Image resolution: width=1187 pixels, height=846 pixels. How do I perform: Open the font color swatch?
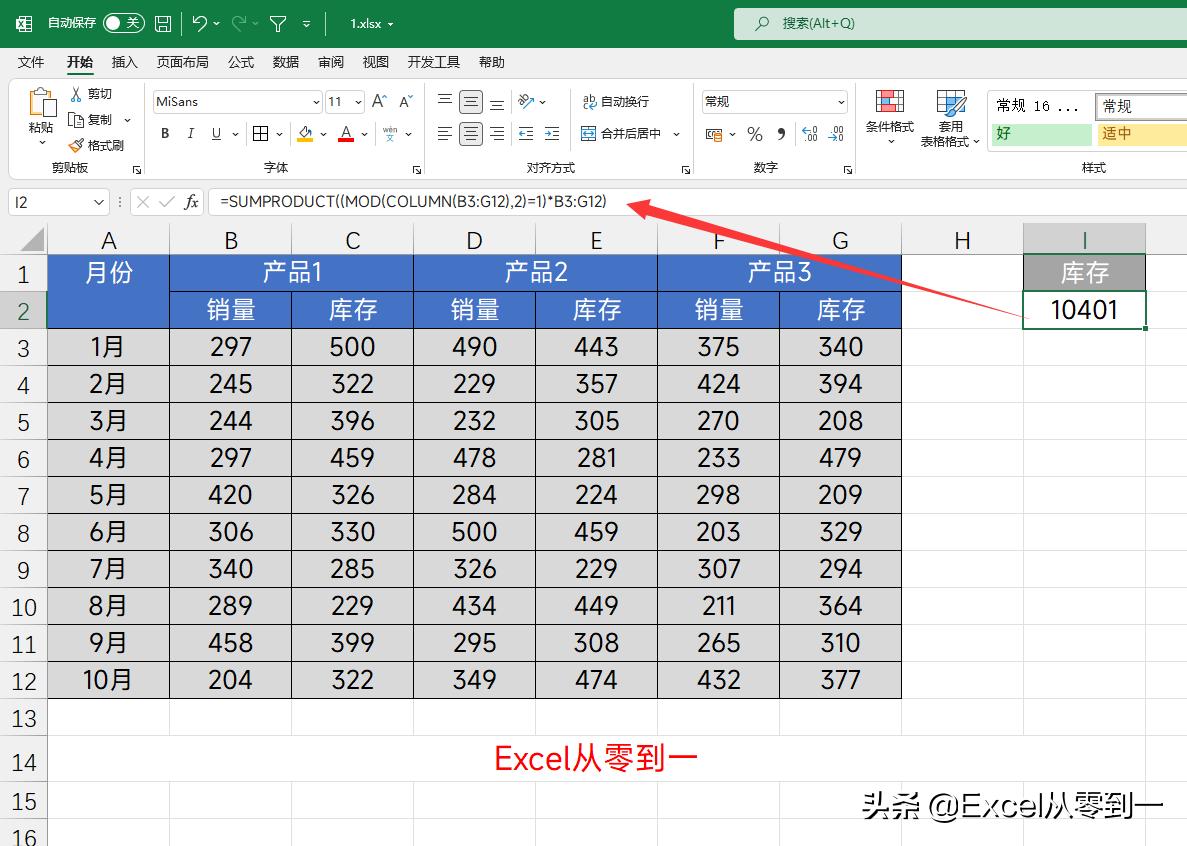click(344, 133)
